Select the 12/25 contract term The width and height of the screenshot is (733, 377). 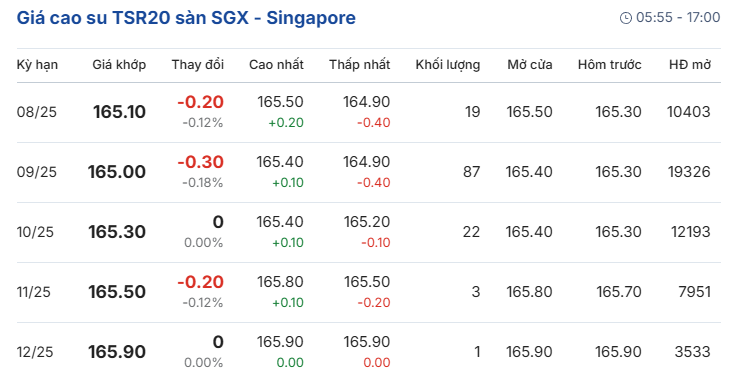[x=35, y=352]
